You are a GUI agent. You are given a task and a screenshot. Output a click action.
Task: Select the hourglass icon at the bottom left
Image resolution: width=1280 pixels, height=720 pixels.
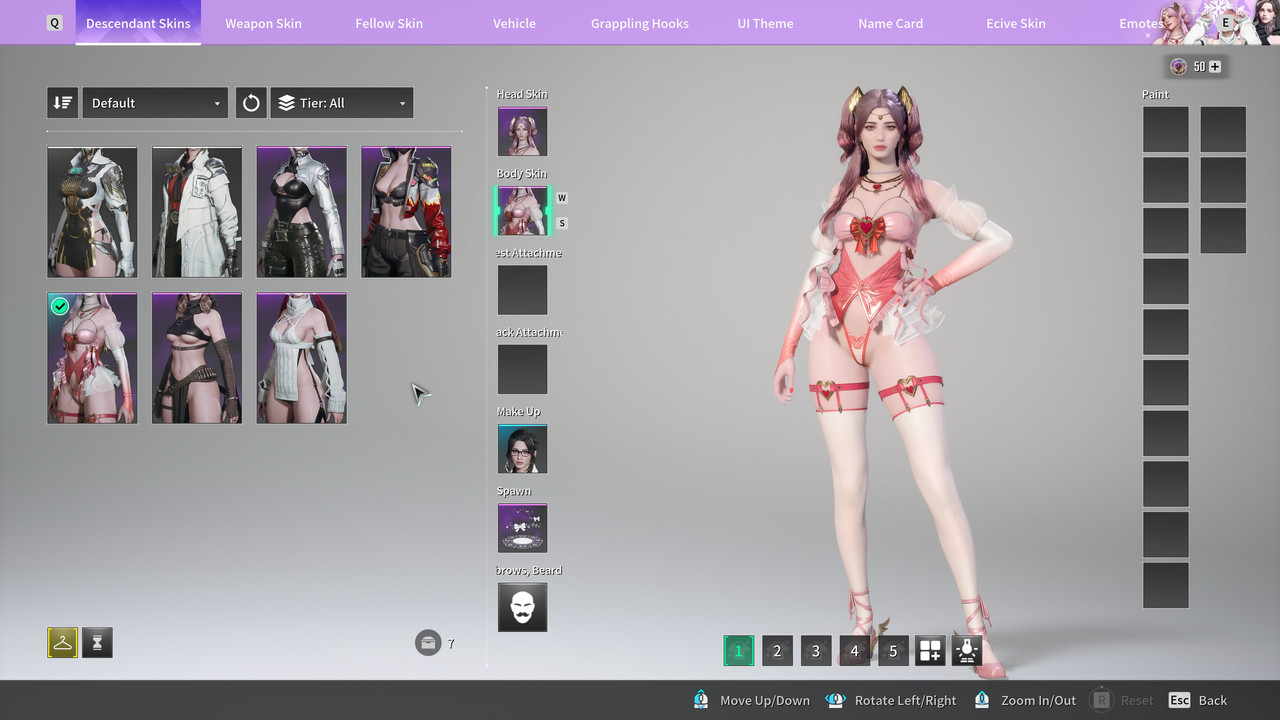(x=98, y=643)
